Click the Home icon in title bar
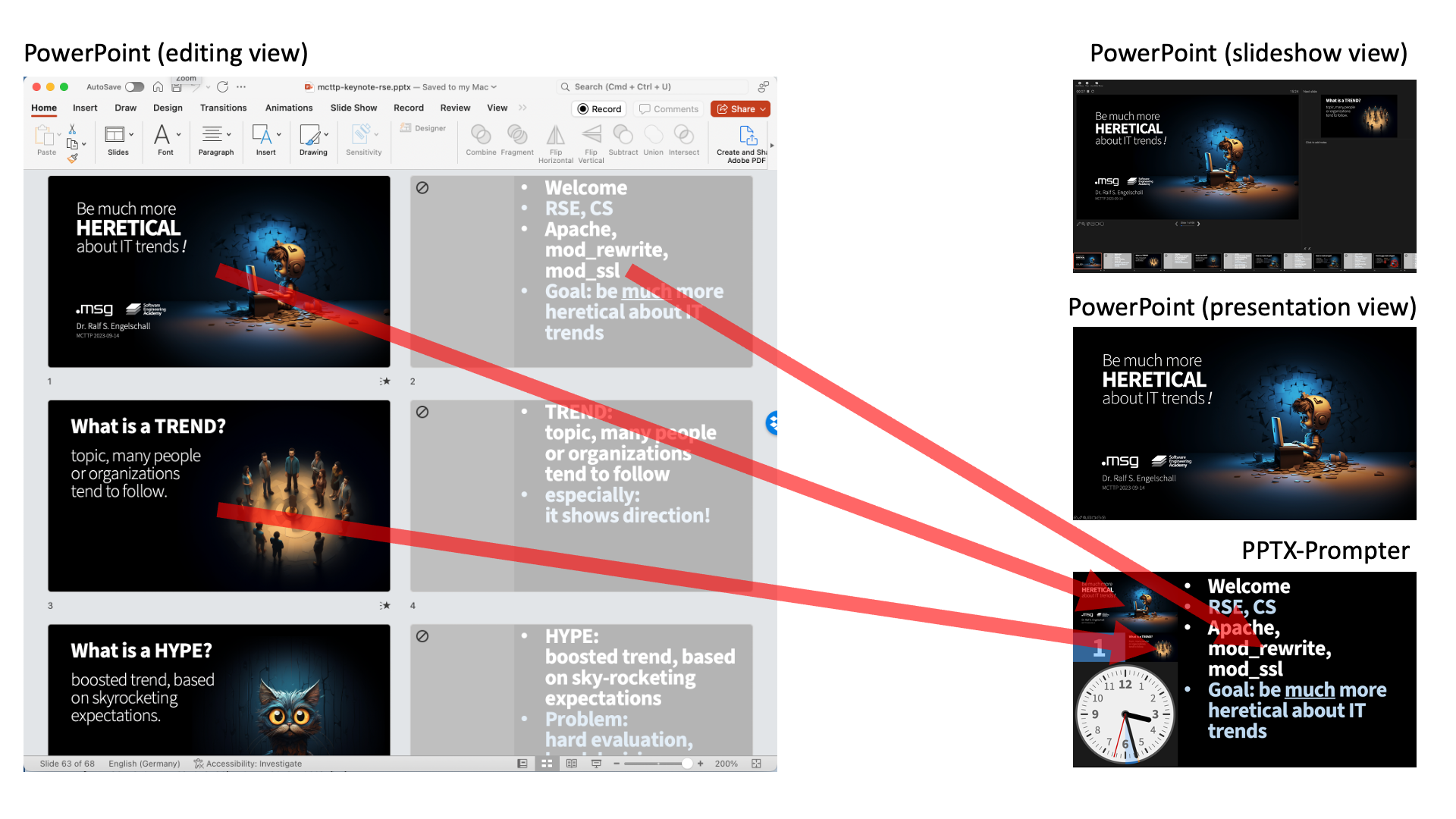Viewport: 1456px width, 819px height. (x=158, y=87)
